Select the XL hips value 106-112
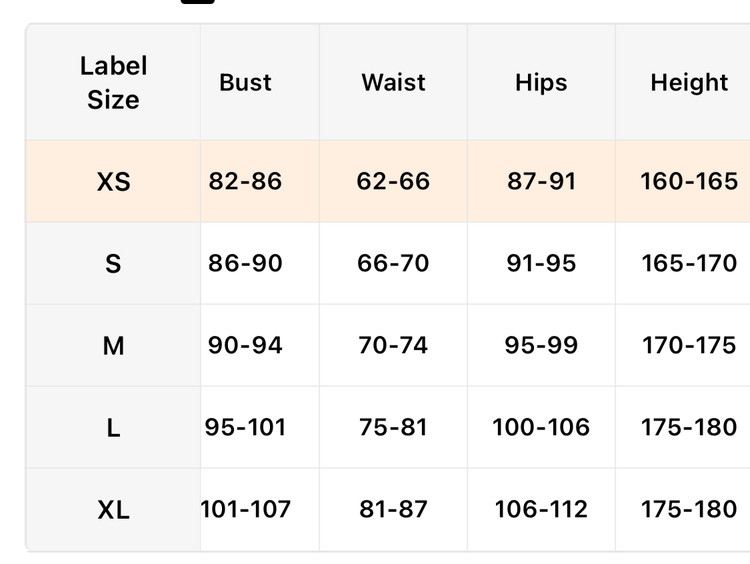 (x=541, y=509)
